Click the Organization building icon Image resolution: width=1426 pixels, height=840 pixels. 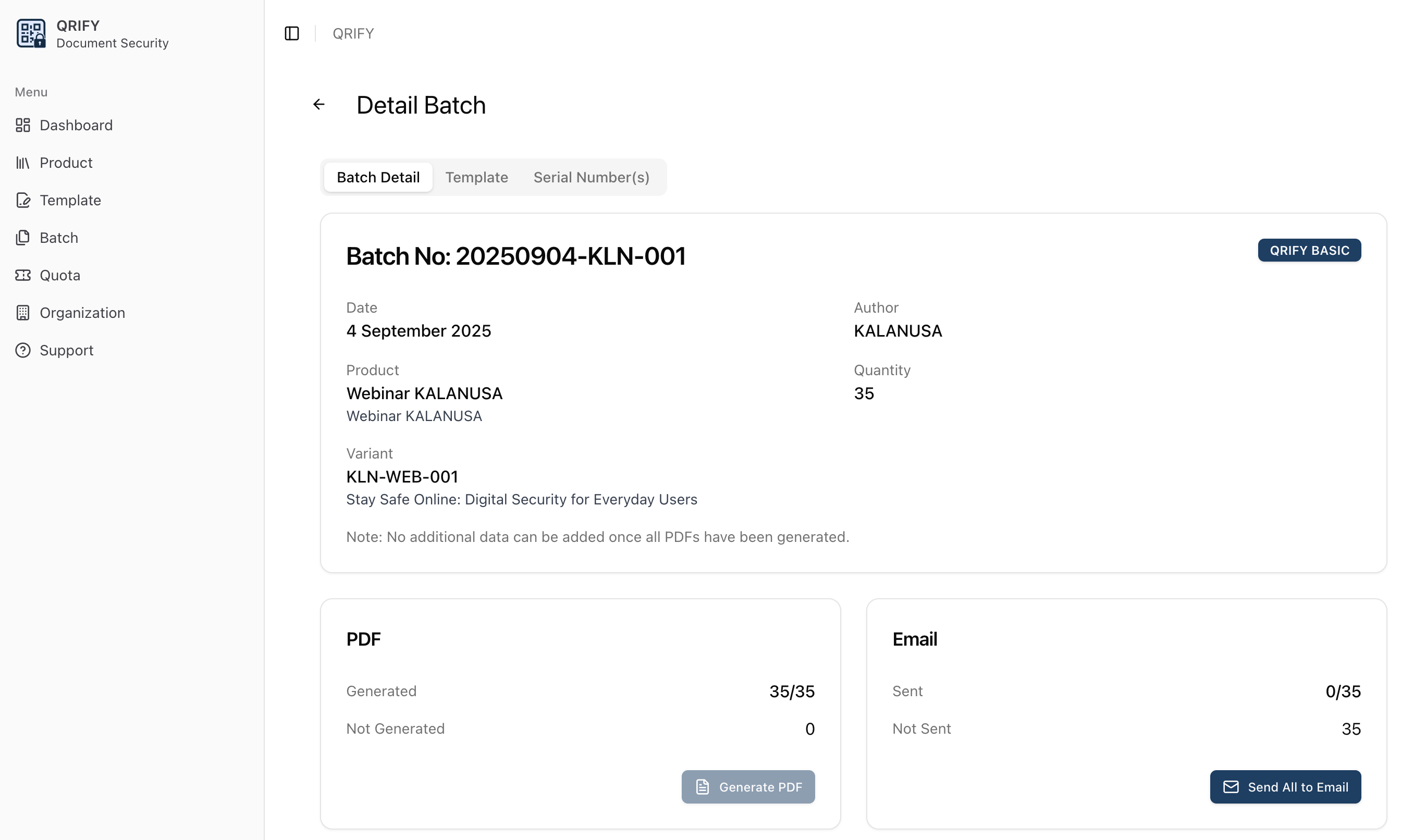point(22,313)
